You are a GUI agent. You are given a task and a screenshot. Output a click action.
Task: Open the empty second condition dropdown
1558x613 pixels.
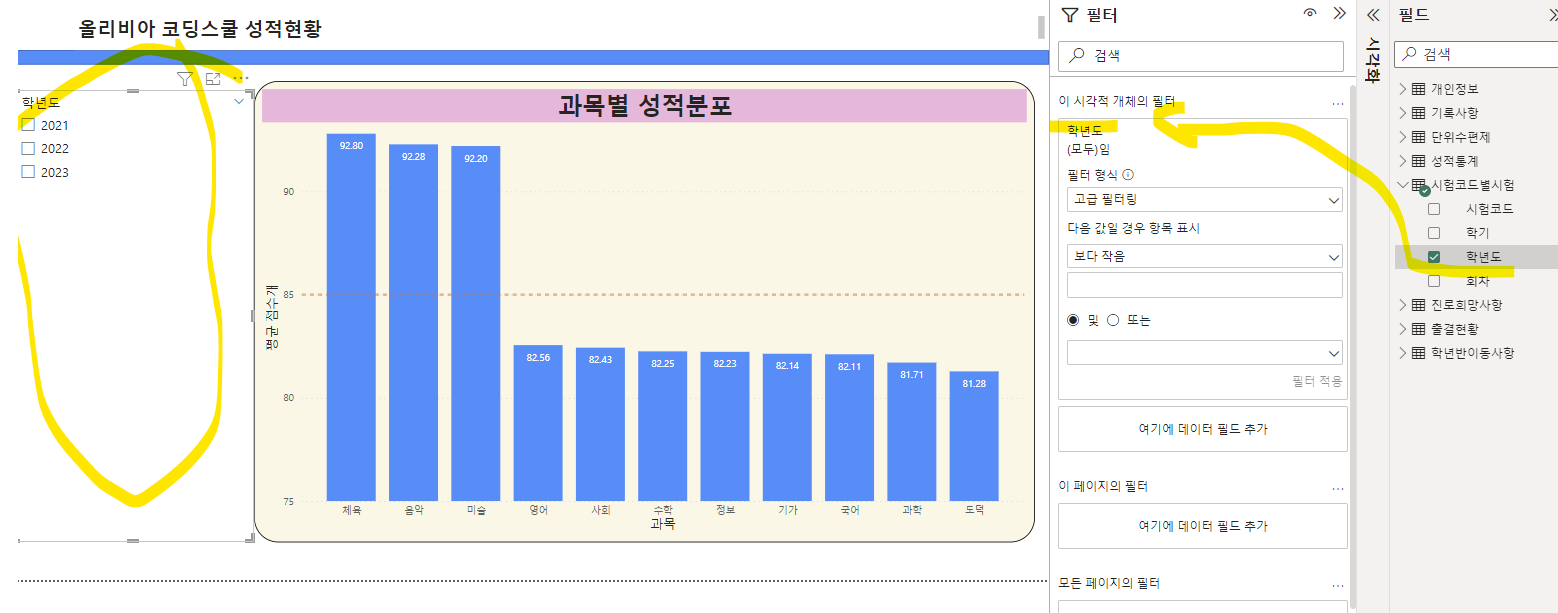point(1205,352)
